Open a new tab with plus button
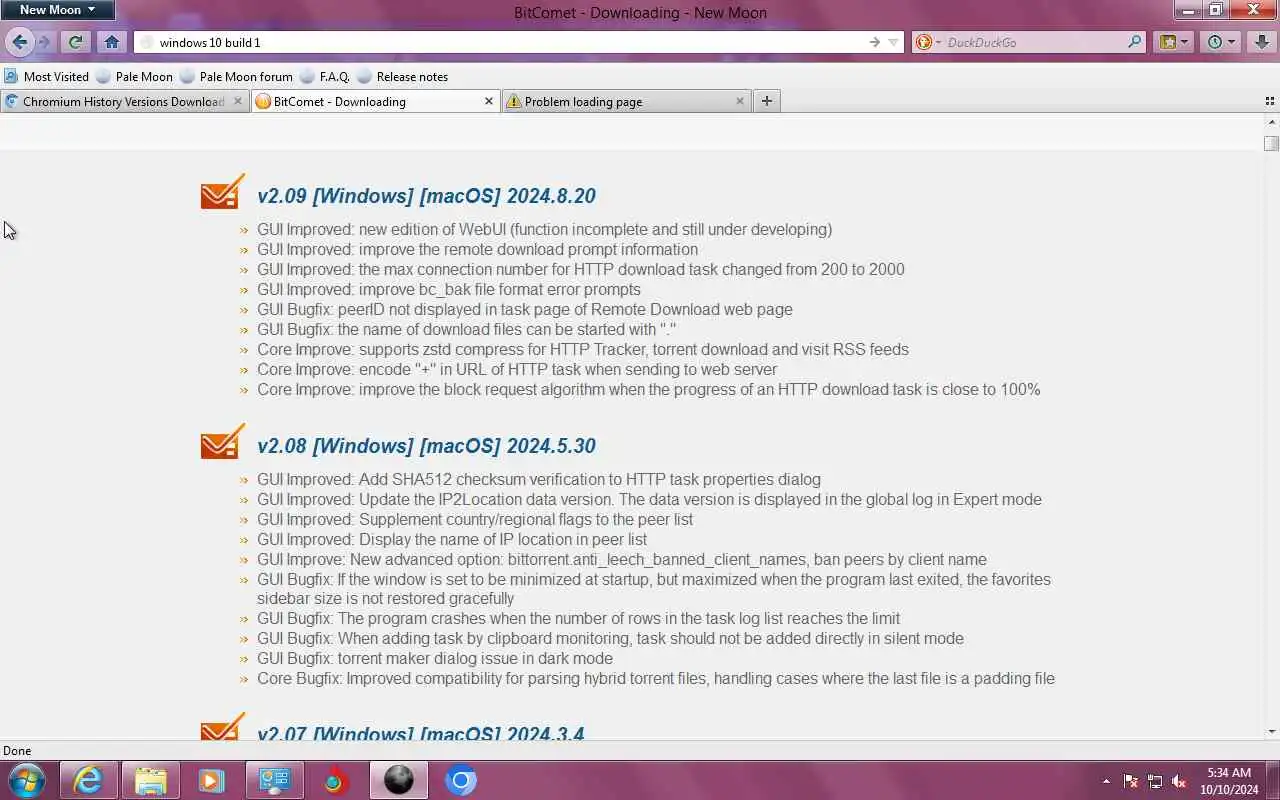1280x800 pixels. [767, 101]
